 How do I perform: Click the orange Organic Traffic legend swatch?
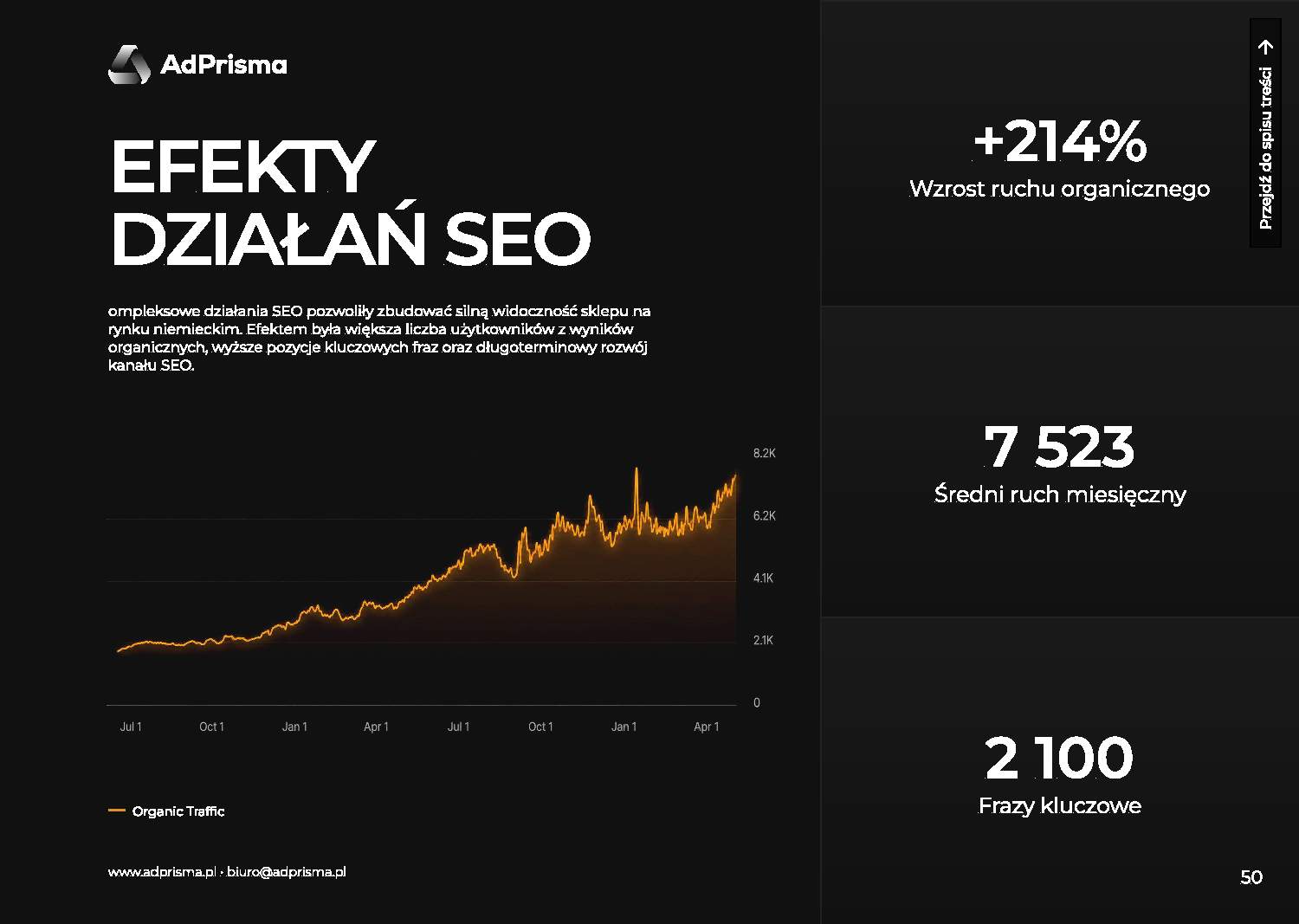(117, 811)
